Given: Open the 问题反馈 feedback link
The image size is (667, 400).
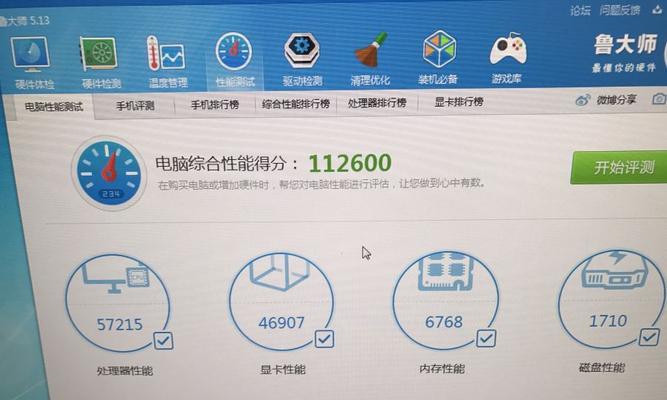Looking at the screenshot, I should pos(620,10).
